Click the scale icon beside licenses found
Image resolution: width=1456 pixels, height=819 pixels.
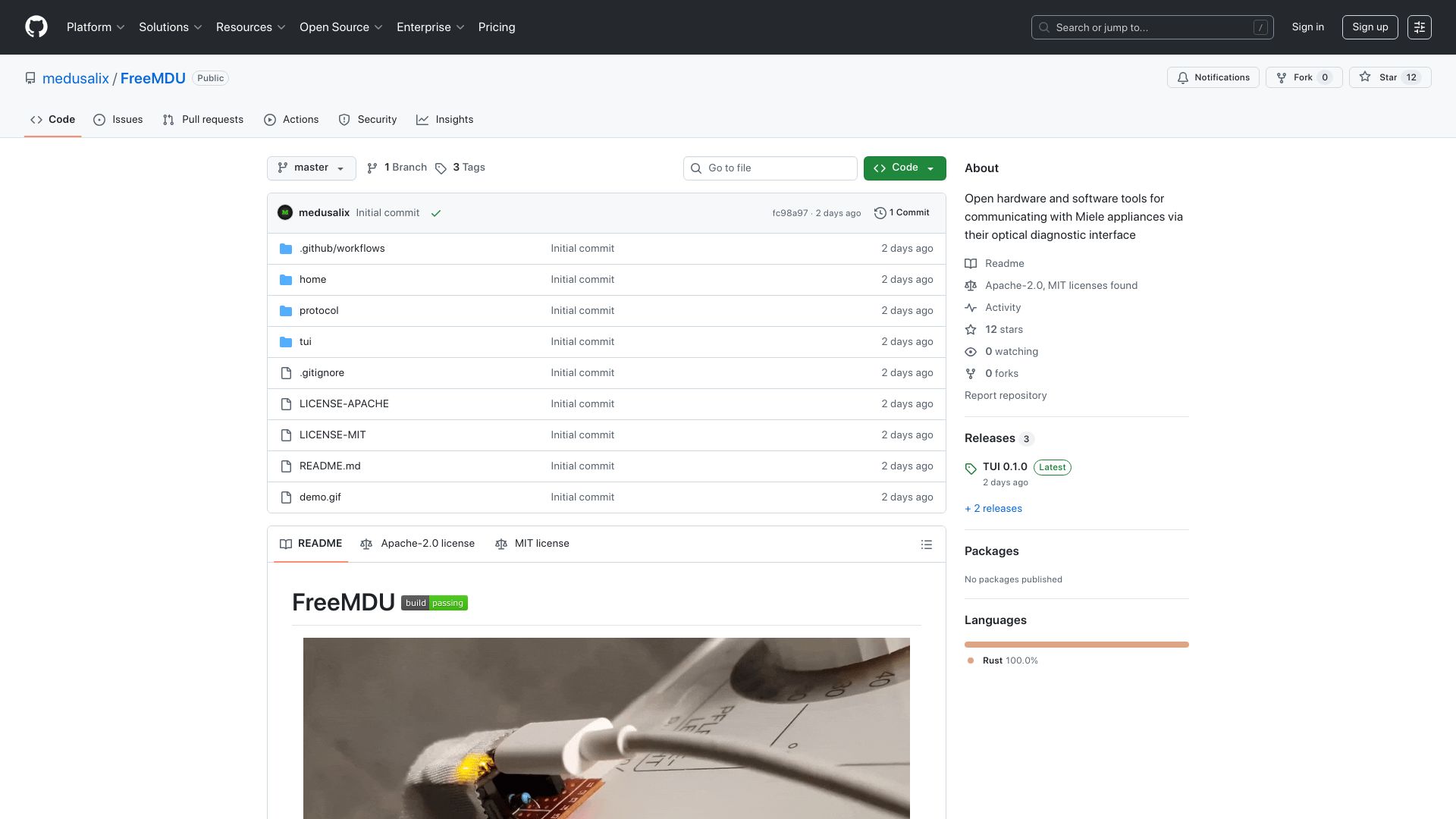[x=971, y=286]
